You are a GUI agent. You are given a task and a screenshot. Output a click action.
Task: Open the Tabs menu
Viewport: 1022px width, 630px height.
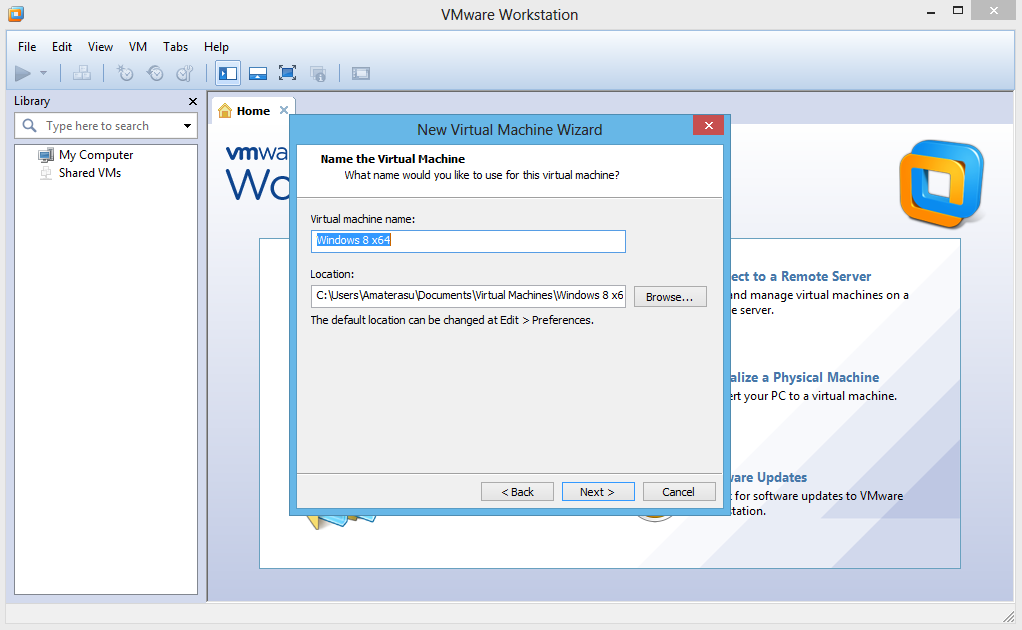175,47
